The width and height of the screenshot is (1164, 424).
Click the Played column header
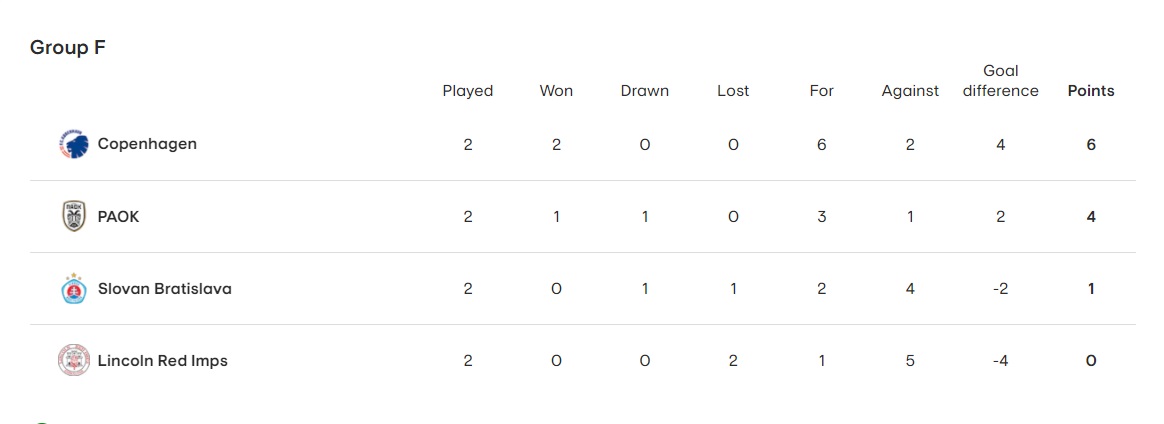click(468, 91)
